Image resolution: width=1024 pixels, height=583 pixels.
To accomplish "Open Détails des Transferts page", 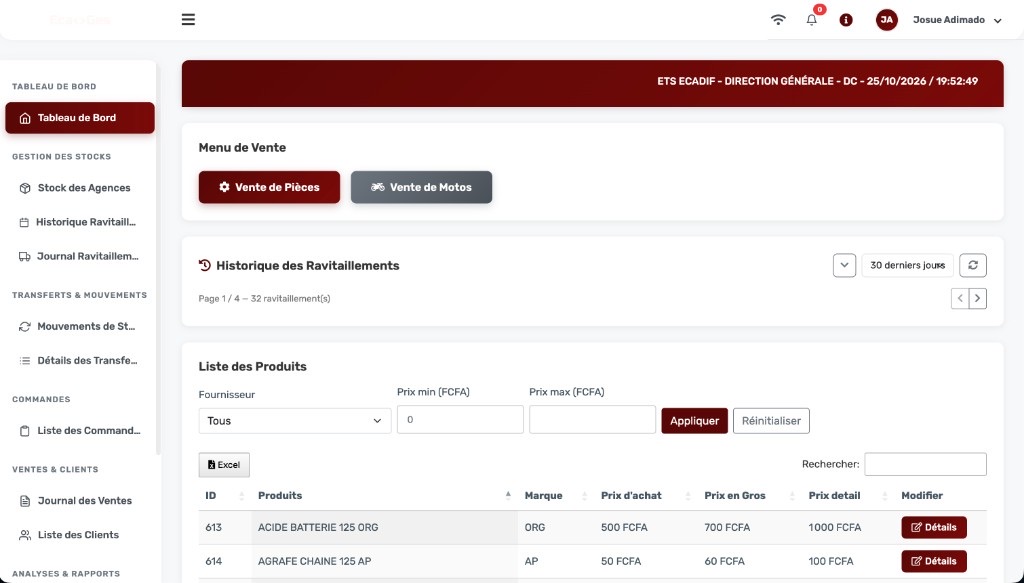I will tap(80, 360).
